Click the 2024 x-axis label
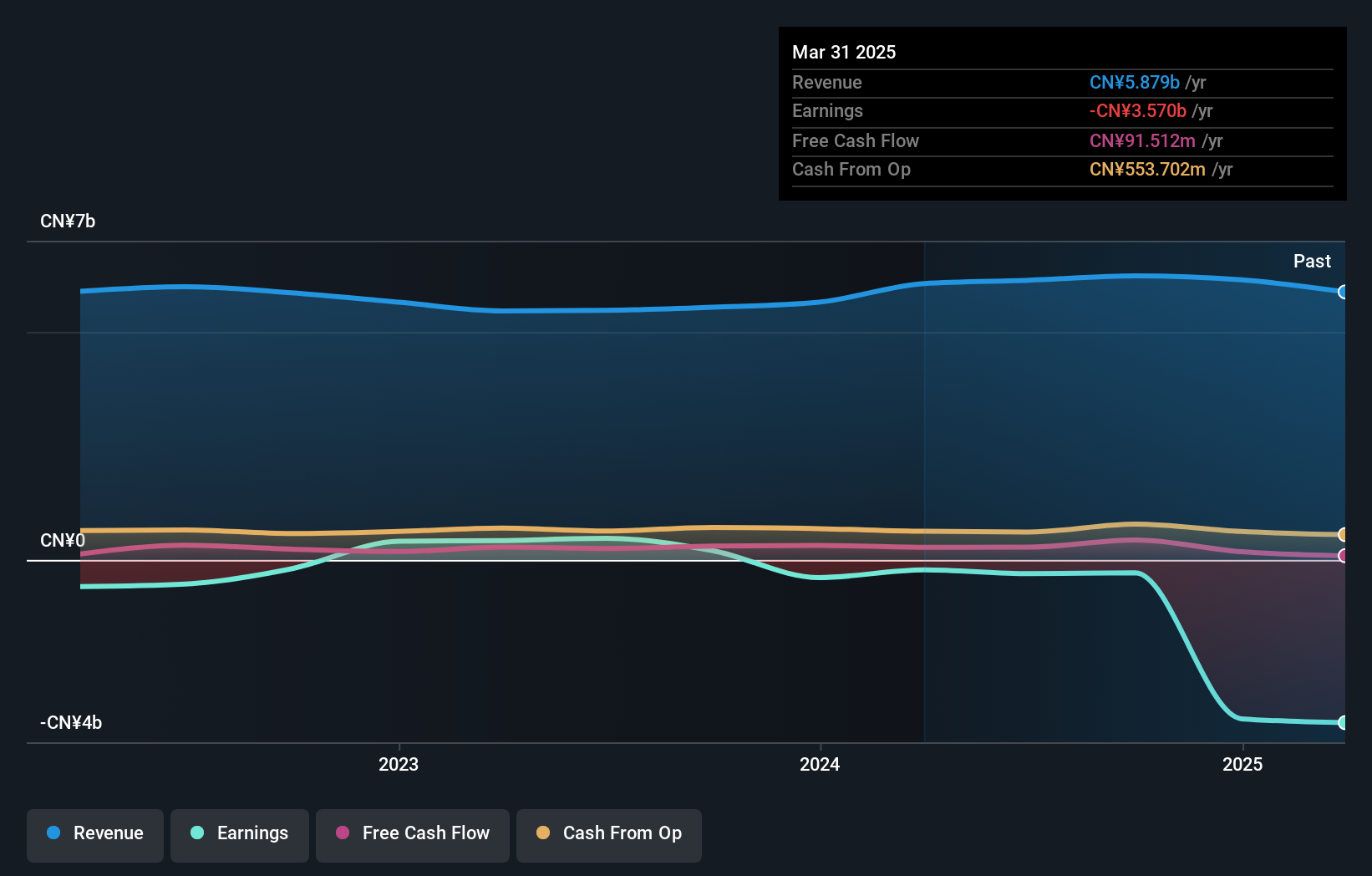This screenshot has width=1372, height=876. tap(820, 764)
